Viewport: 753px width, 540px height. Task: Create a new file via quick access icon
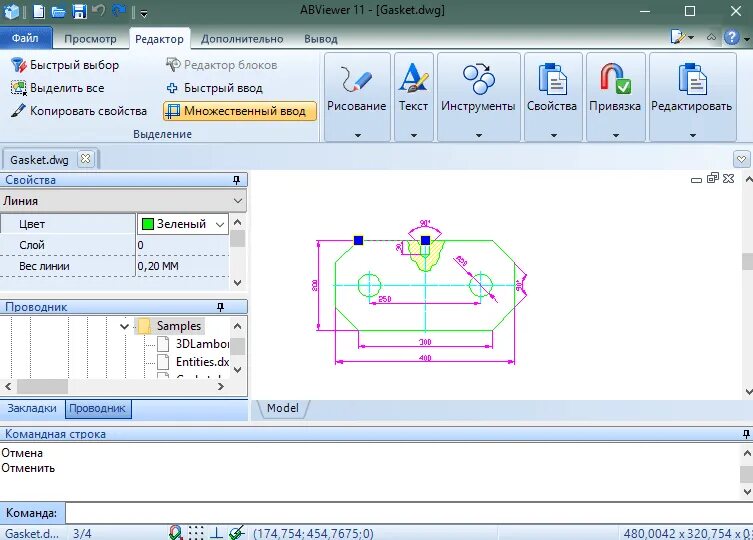point(39,11)
